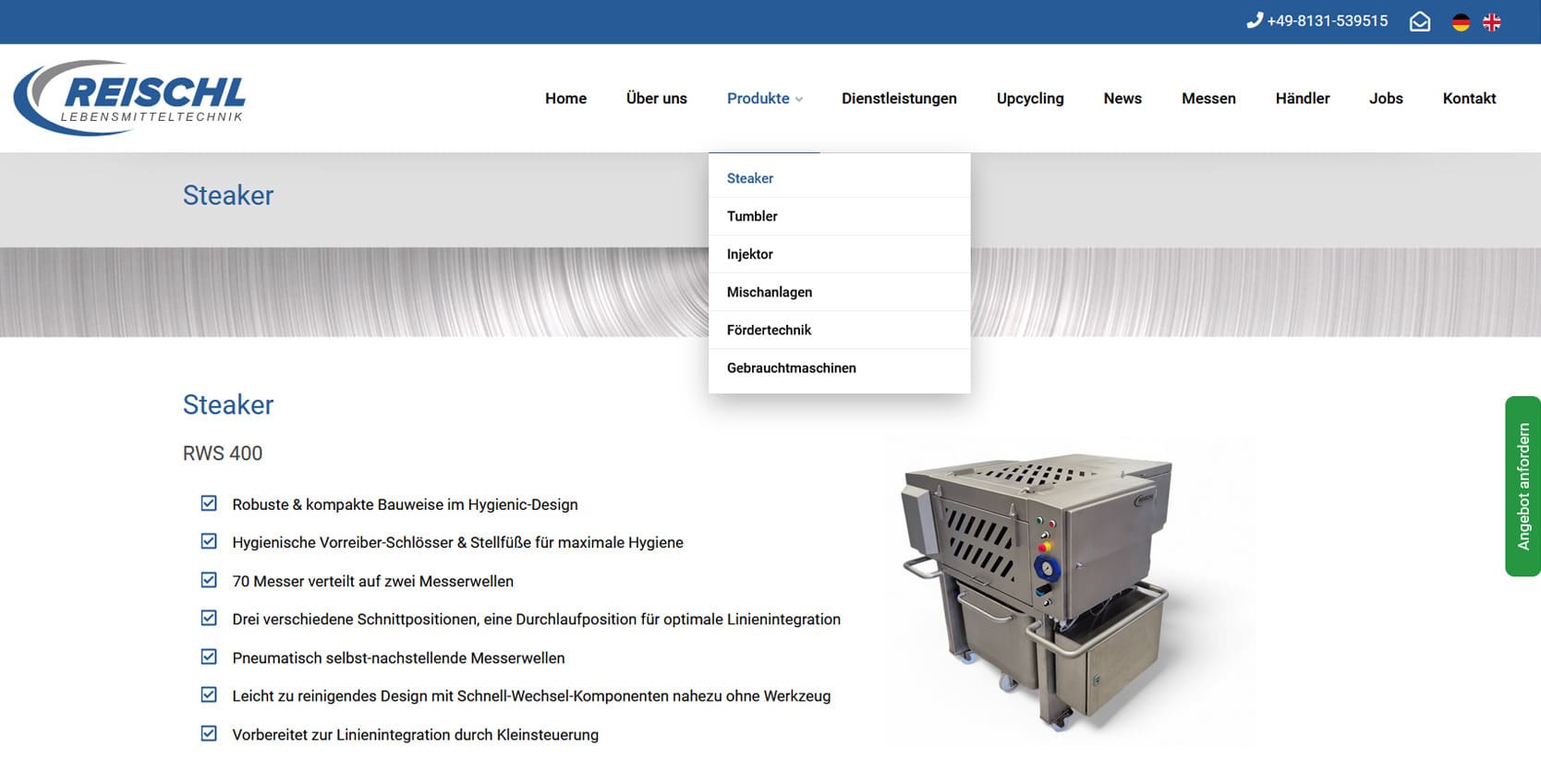Switch language with the German flag
The width and height of the screenshot is (1541, 784).
(x=1461, y=22)
